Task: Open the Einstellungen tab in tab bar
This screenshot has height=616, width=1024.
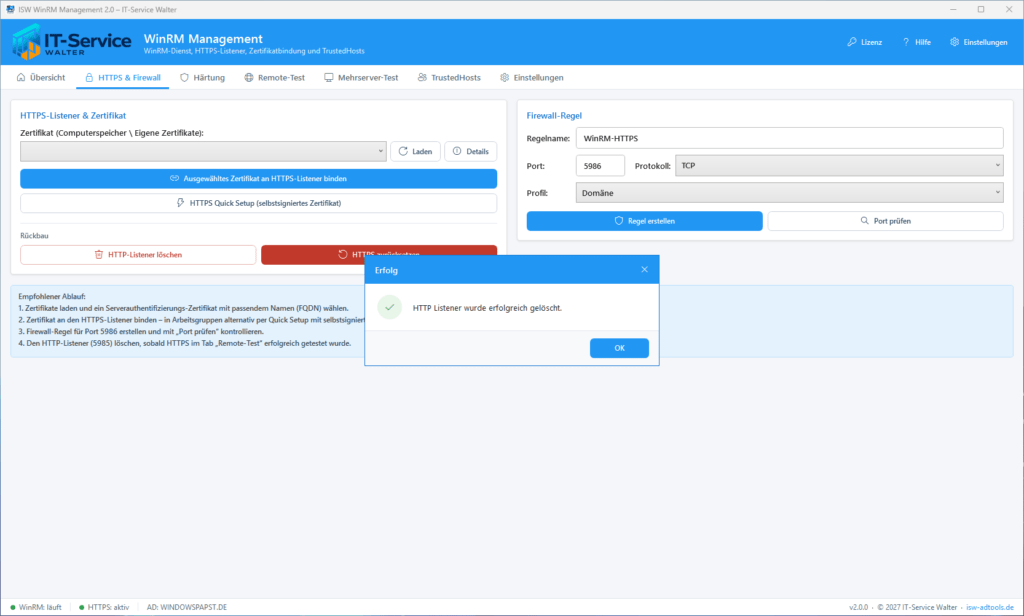Action: point(532,78)
